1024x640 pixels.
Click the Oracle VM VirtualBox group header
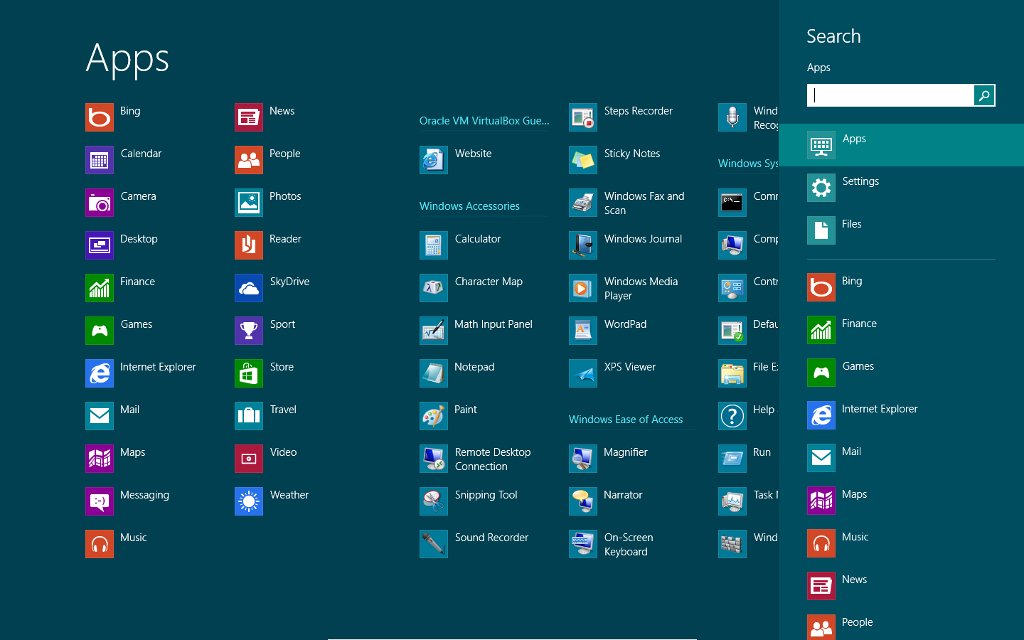[x=484, y=121]
